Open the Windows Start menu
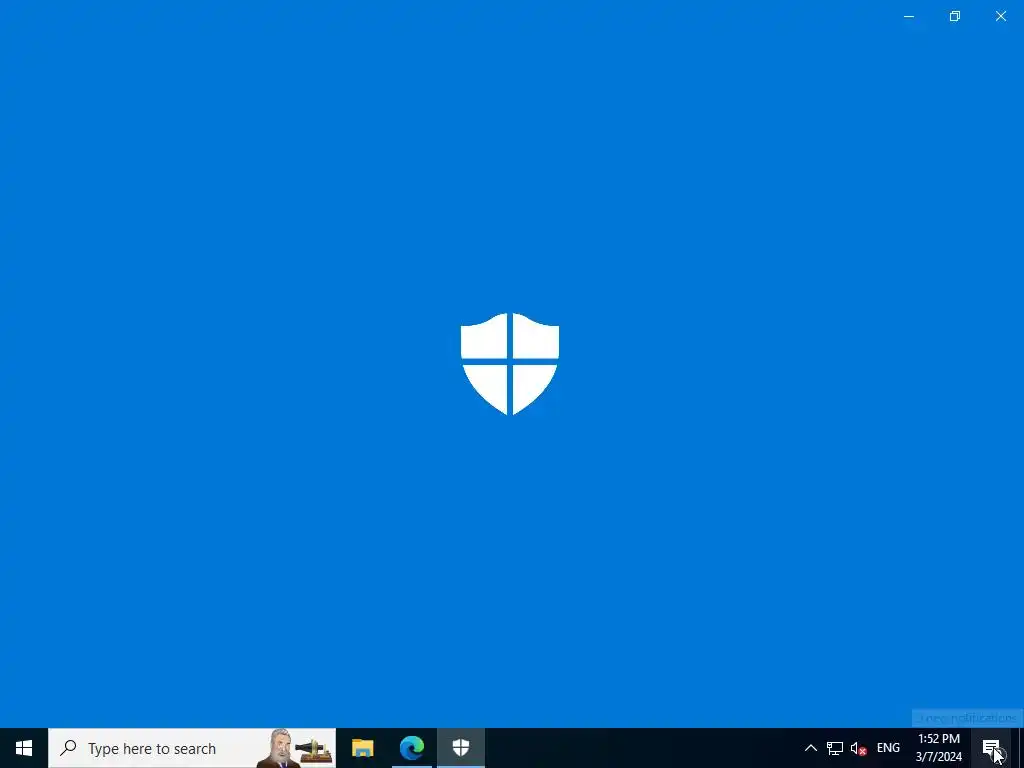Image resolution: width=1024 pixels, height=768 pixels. click(24, 748)
